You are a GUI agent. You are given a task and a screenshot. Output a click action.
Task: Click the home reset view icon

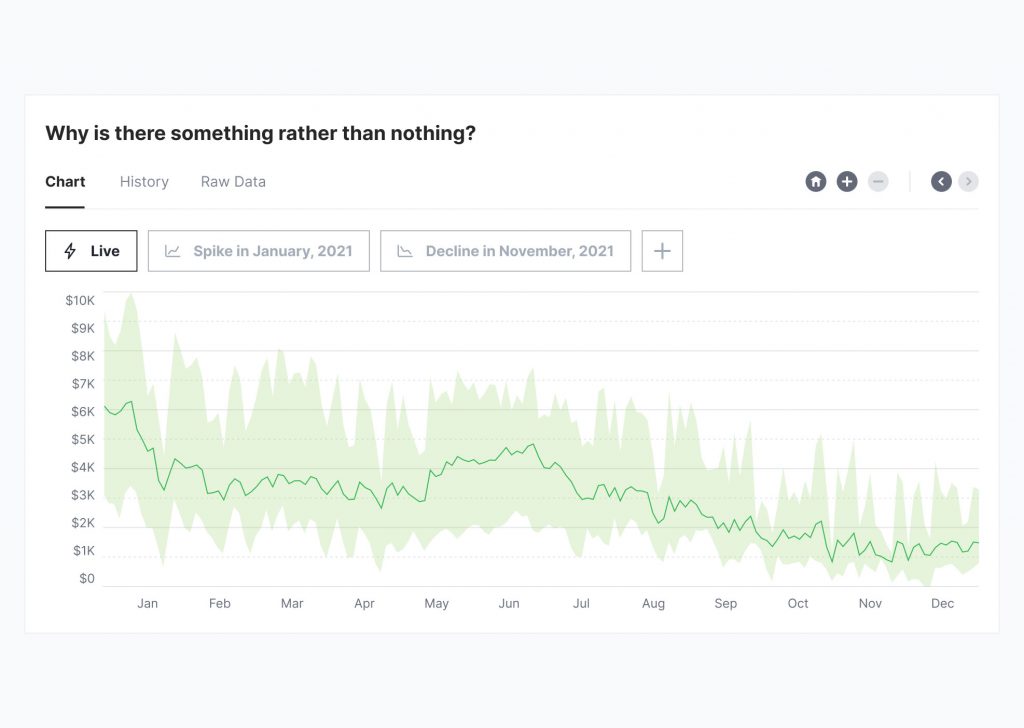[x=816, y=182]
